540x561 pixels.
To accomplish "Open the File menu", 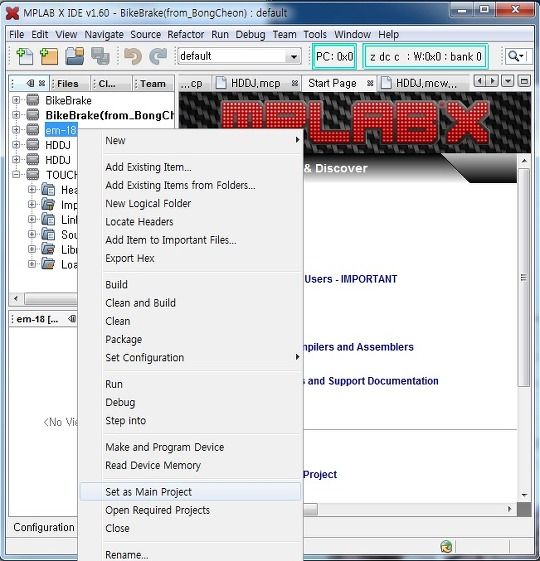I will pyautogui.click(x=17, y=34).
